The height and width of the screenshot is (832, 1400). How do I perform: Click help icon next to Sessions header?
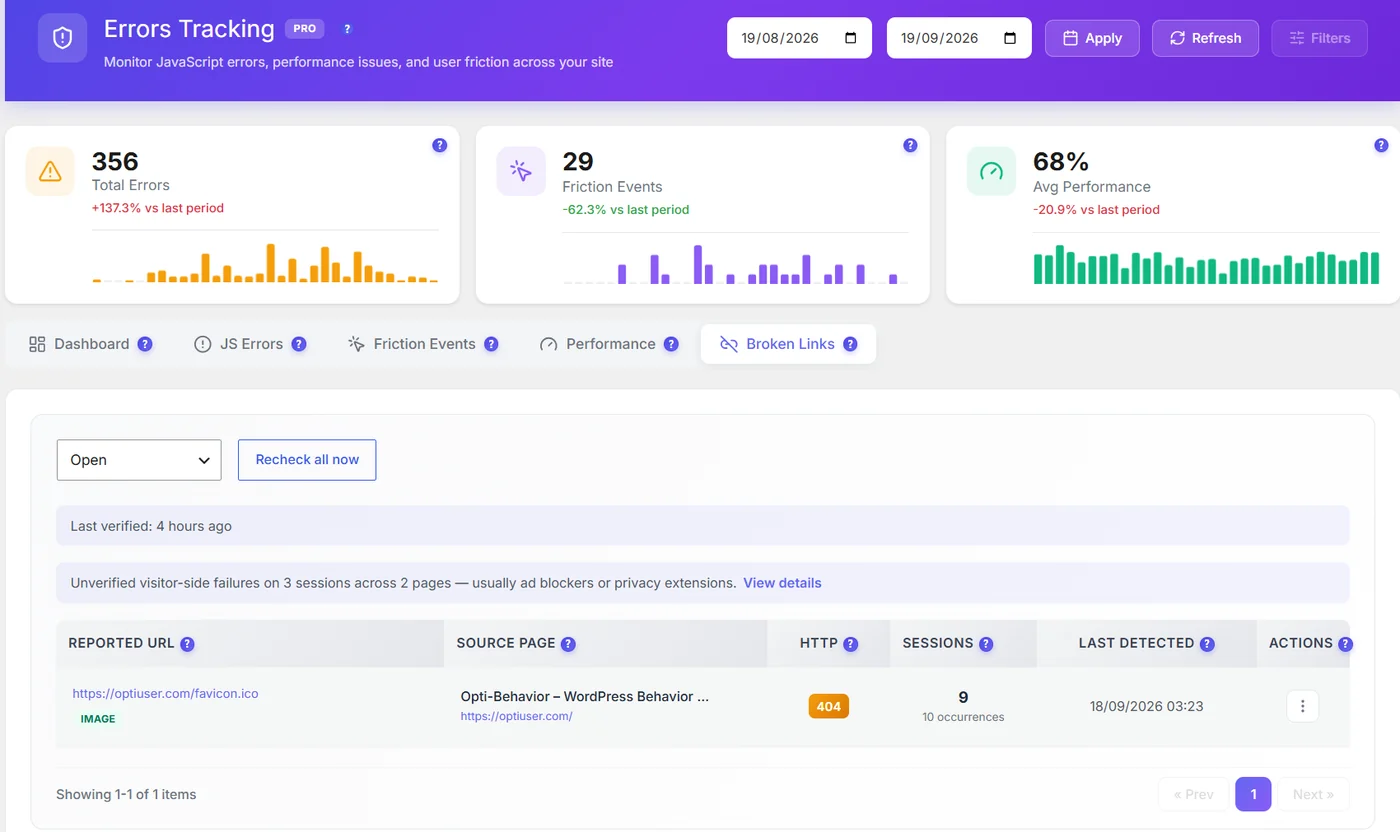coord(986,644)
